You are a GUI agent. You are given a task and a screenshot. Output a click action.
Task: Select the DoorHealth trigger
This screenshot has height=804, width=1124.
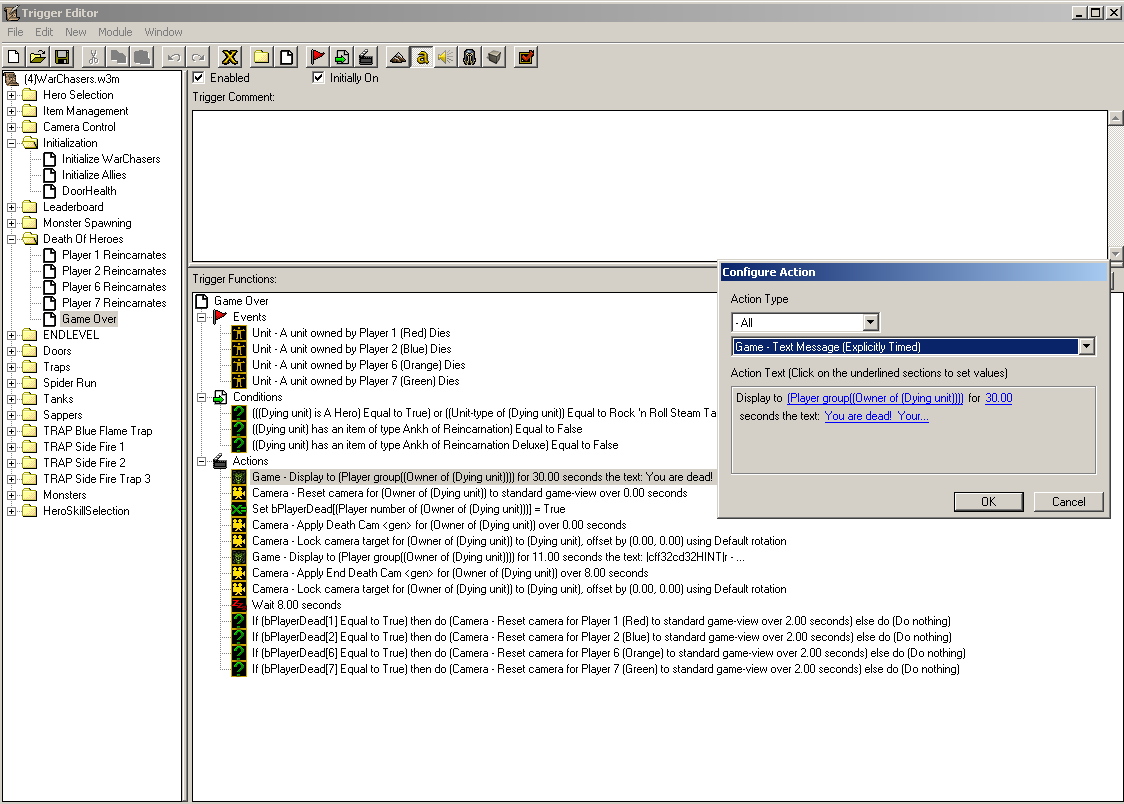pyautogui.click(x=89, y=191)
